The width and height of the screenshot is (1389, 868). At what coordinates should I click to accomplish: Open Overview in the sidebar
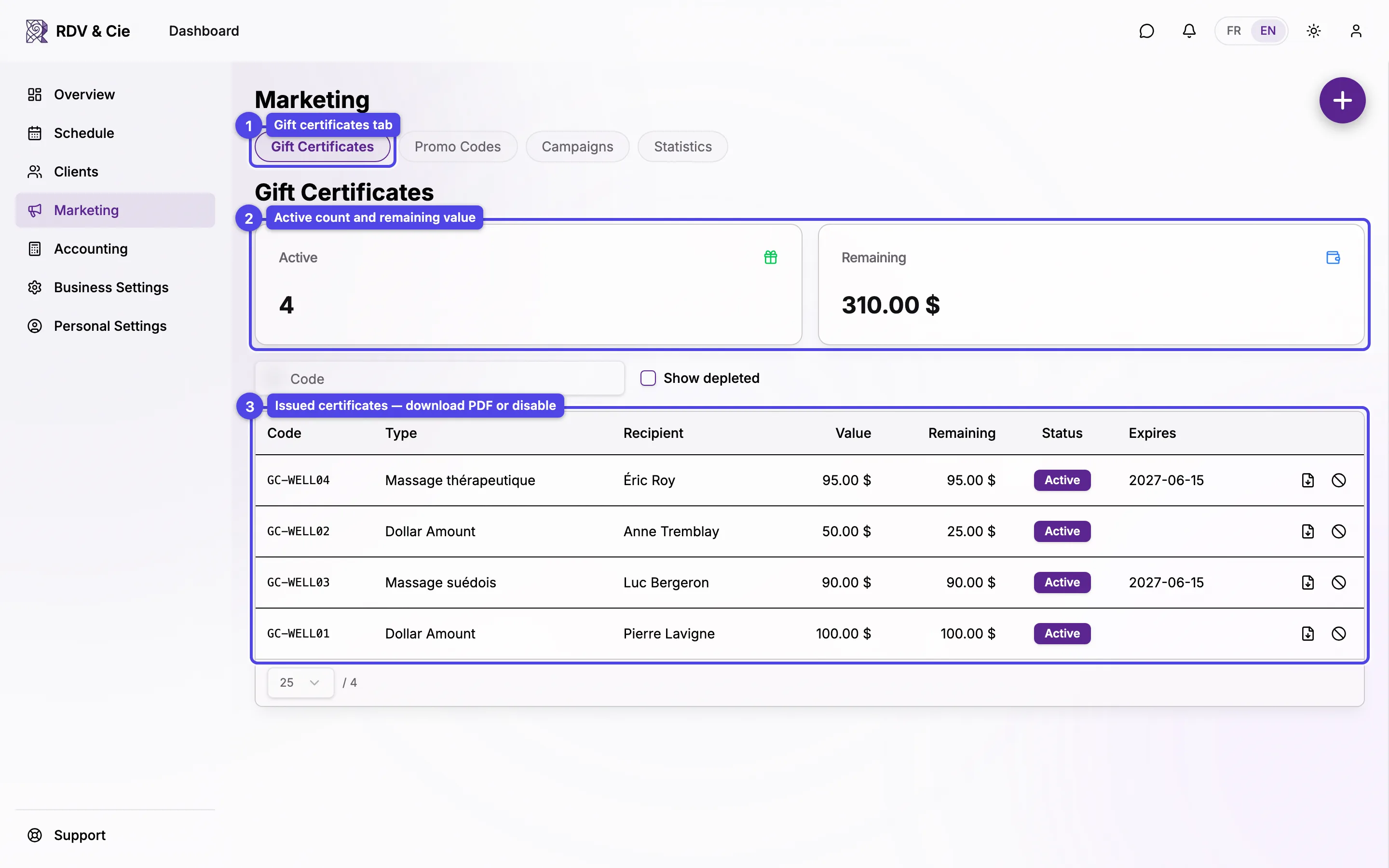(115, 95)
